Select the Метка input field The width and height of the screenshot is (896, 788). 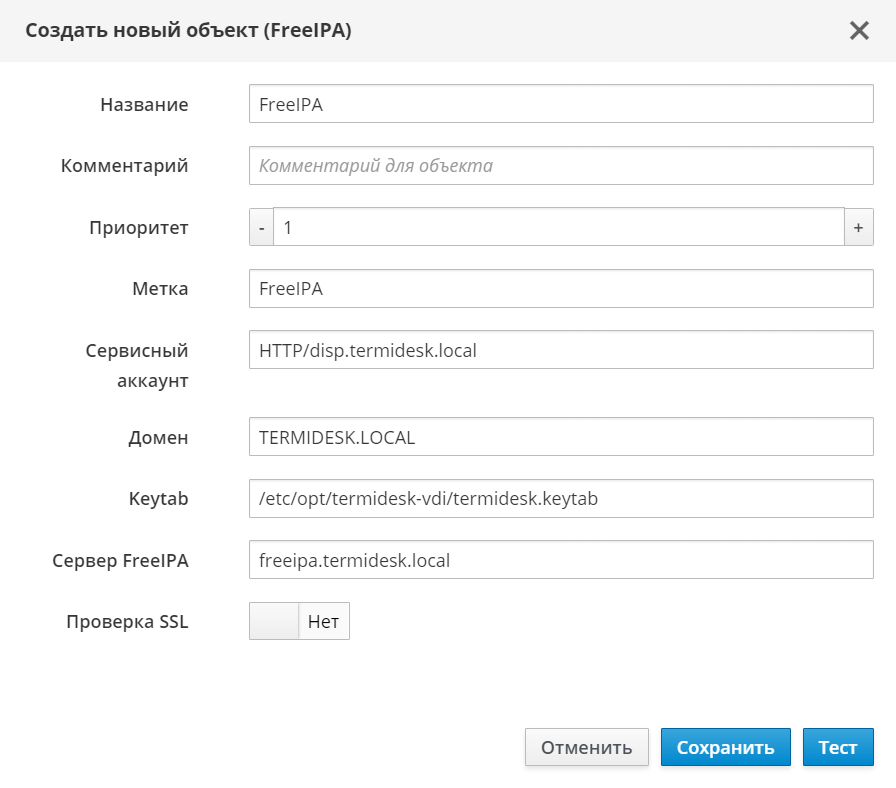[561, 289]
